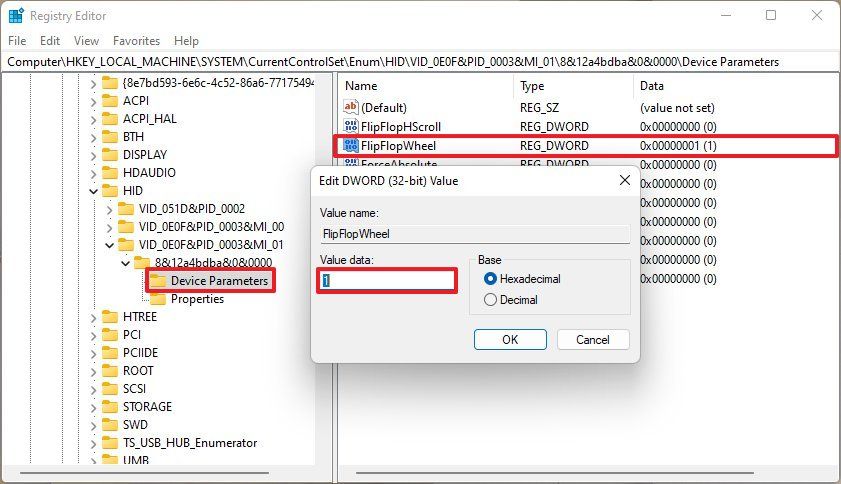Click the DISPLAY folder icon
841x484 pixels.
click(110, 155)
